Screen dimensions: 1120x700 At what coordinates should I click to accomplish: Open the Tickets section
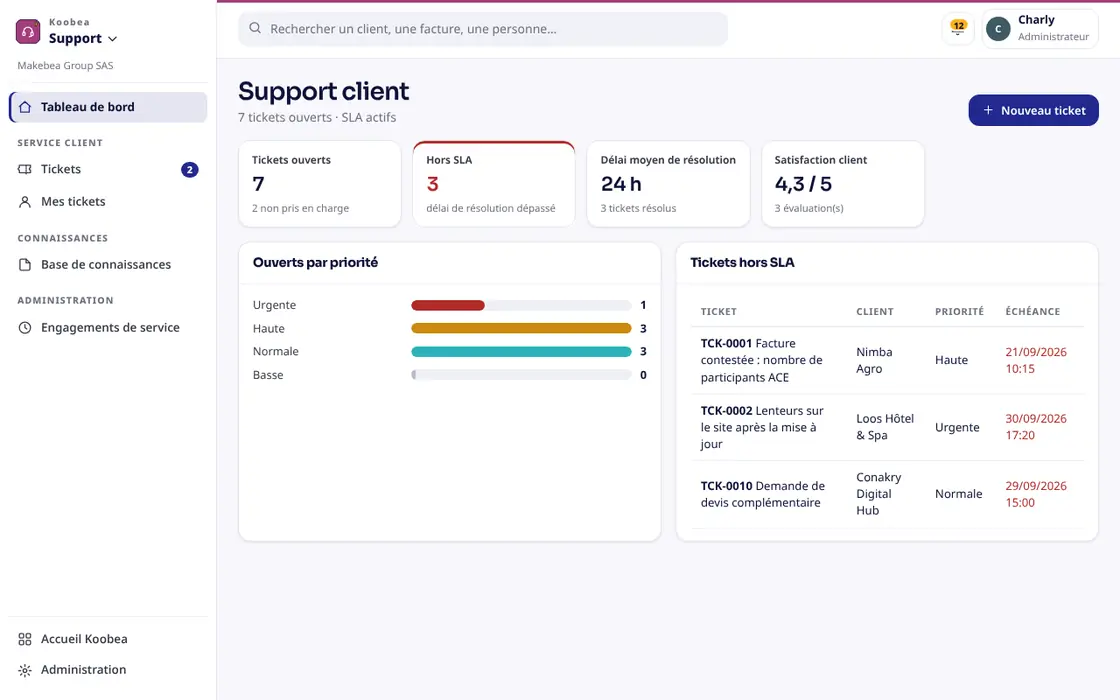(x=108, y=169)
